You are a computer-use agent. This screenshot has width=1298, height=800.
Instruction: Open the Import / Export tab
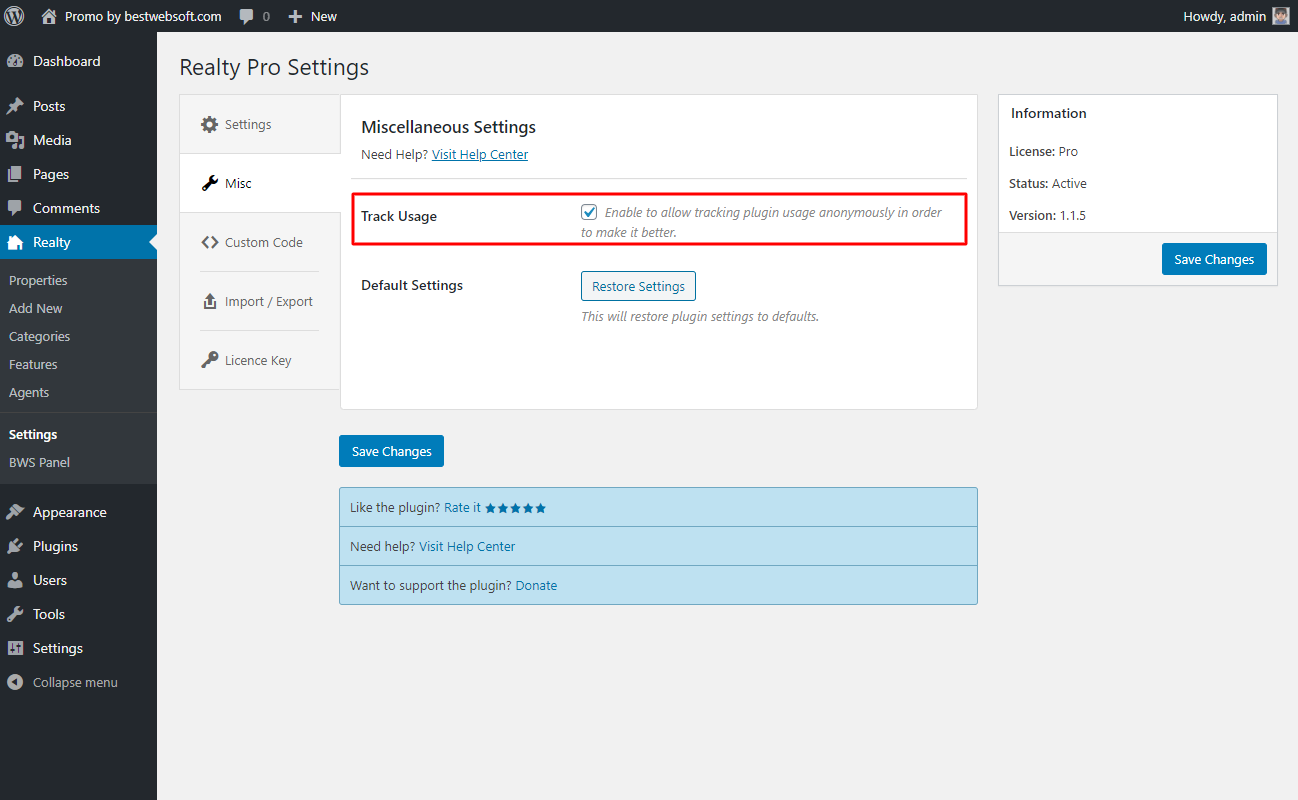[x=260, y=302]
